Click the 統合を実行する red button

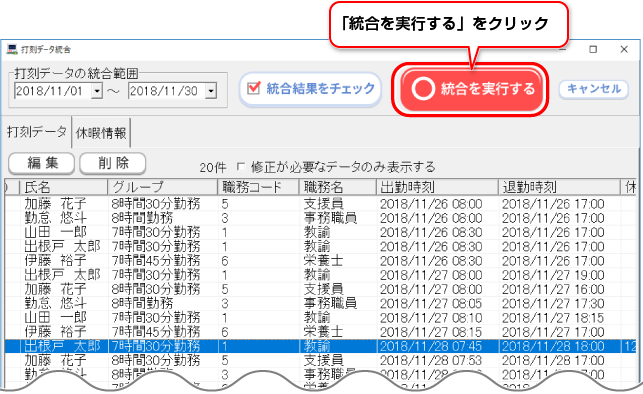point(472,89)
